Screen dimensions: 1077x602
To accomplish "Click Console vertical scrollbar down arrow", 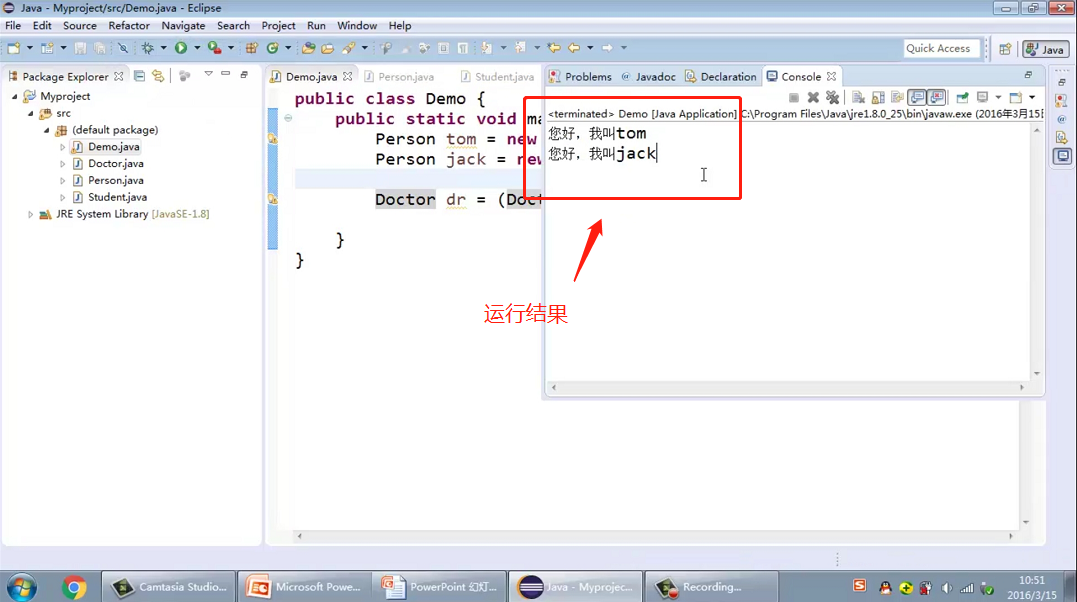I will pyautogui.click(x=1036, y=373).
